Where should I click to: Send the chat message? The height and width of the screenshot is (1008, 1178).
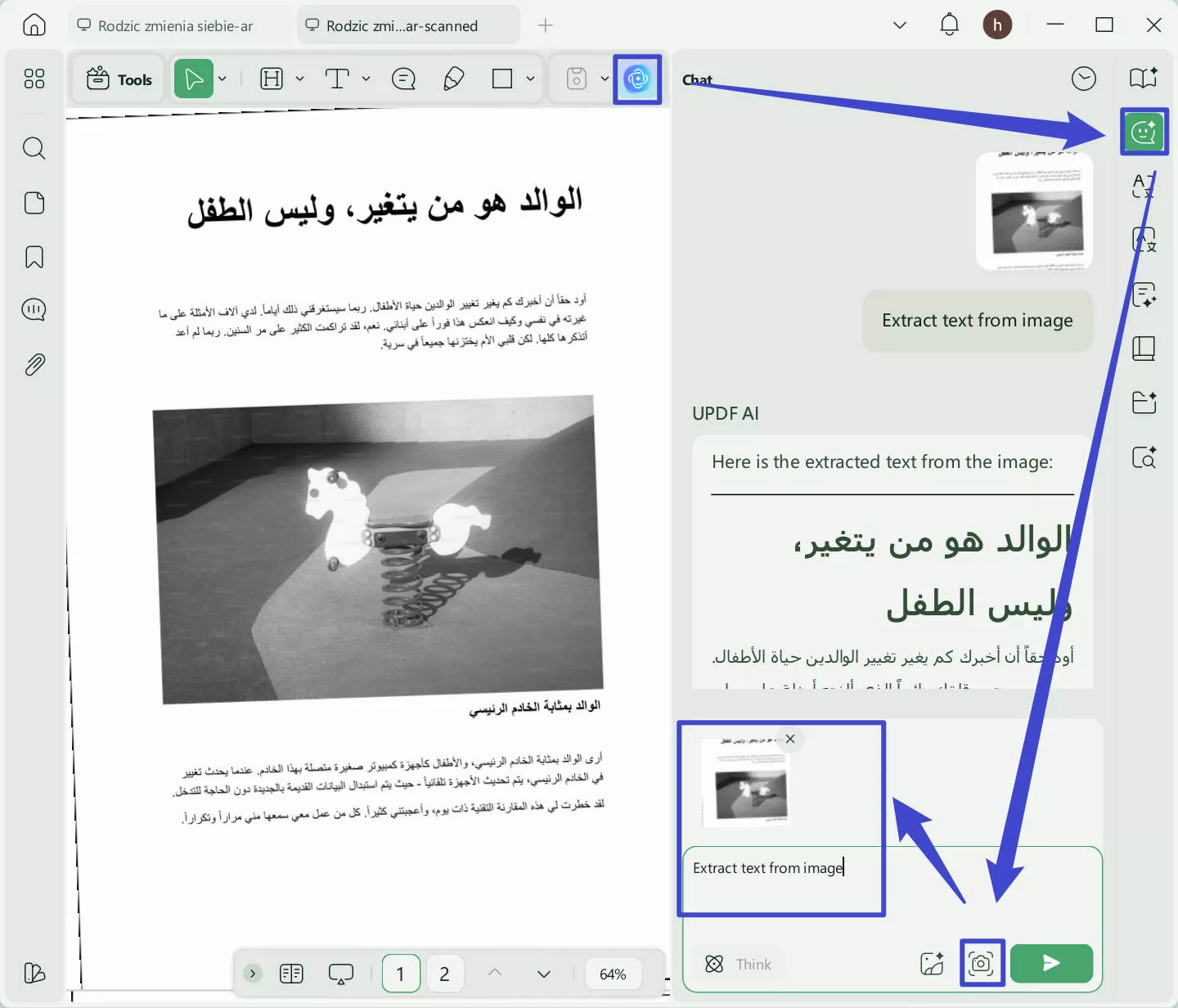pos(1051,963)
